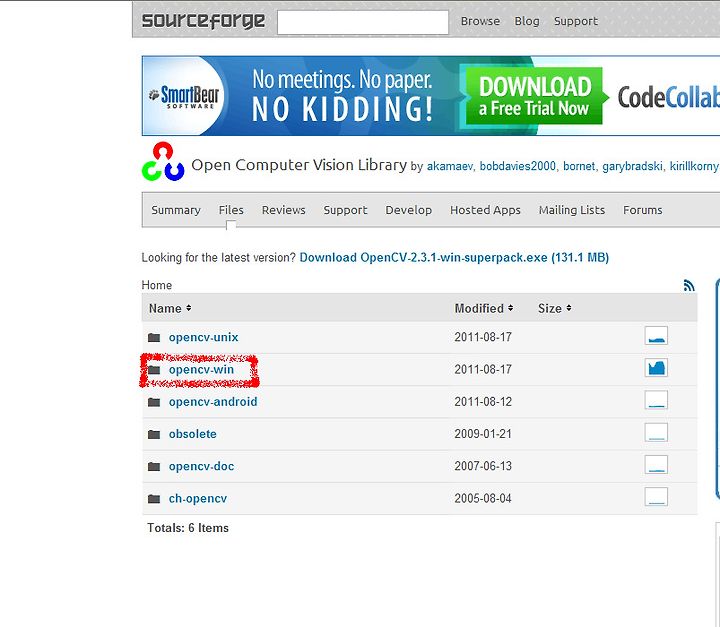
Task: Click the CodeCollab logo in banner
Action: coord(669,97)
